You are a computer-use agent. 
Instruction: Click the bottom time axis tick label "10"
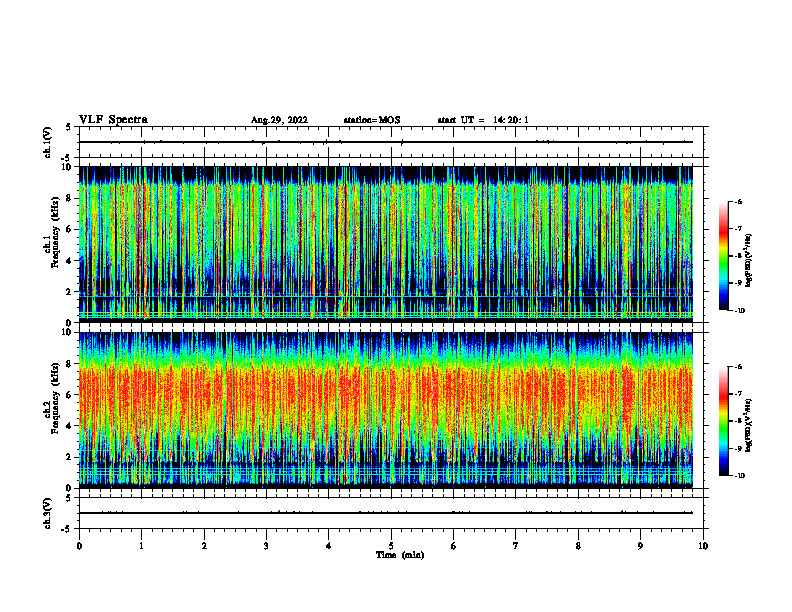(703, 546)
